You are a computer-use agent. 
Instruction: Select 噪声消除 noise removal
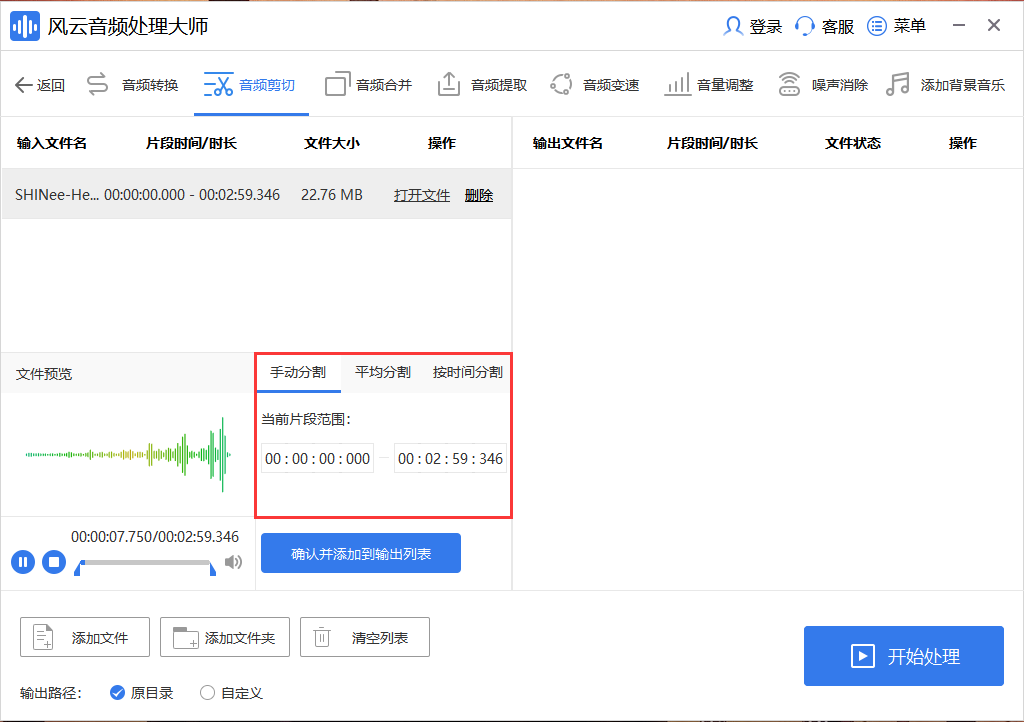click(824, 85)
